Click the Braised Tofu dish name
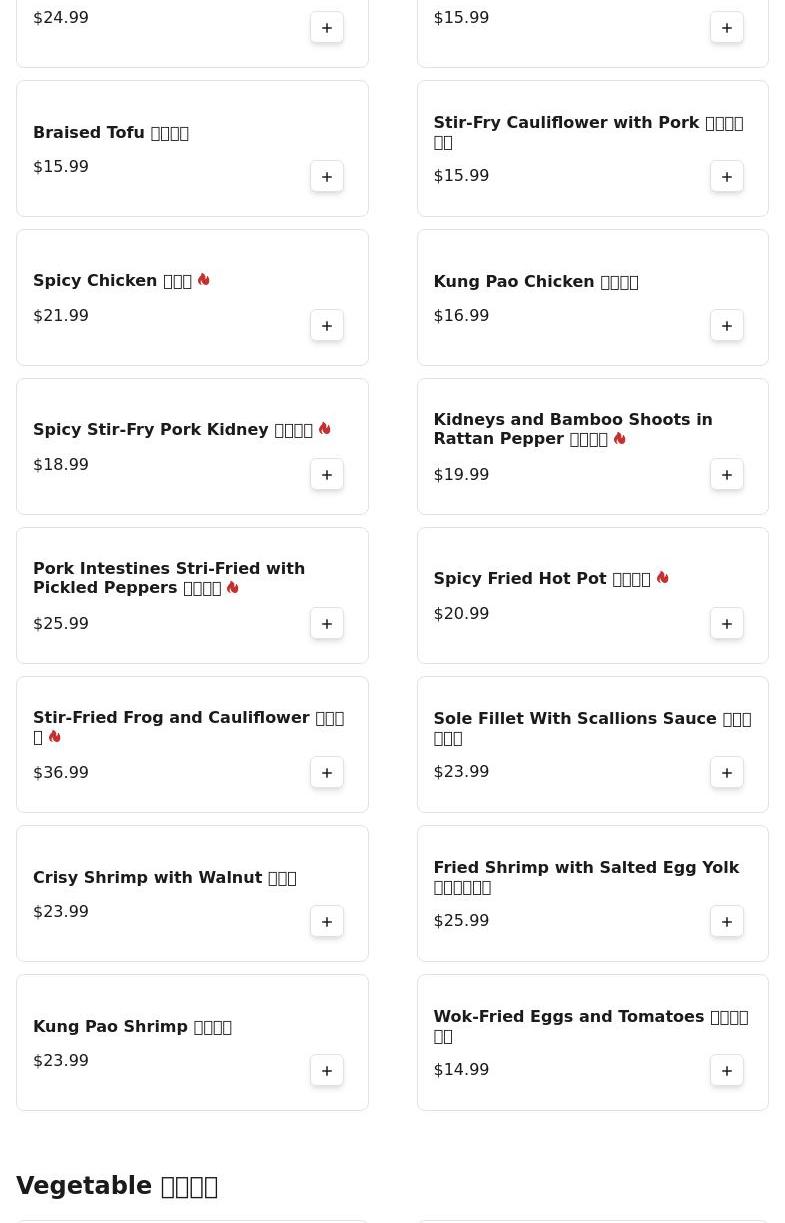Screen dimensions: 785x1223 pyautogui.click(x=110, y=133)
